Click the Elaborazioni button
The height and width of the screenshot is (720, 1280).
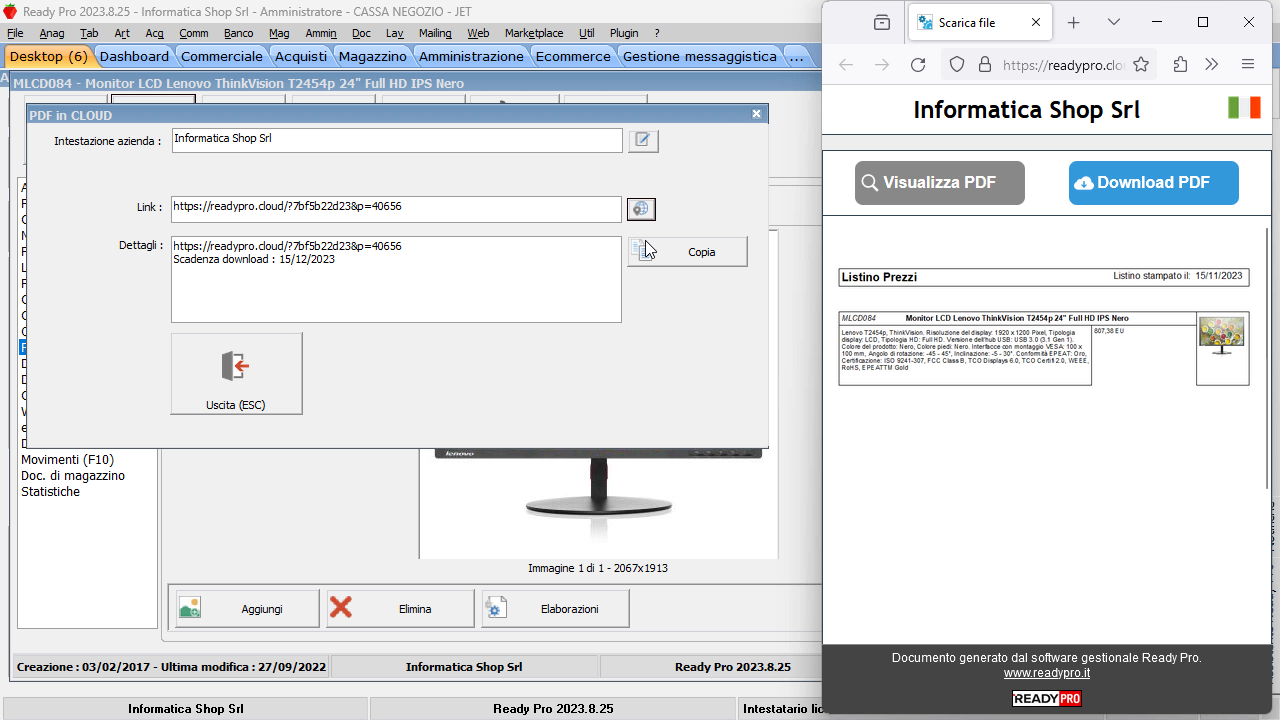(555, 608)
